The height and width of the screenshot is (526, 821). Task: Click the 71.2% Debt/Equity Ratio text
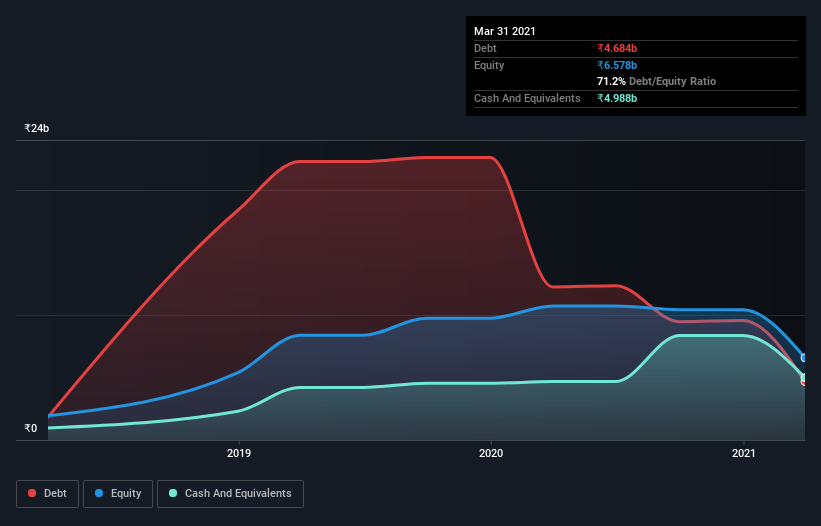(656, 81)
